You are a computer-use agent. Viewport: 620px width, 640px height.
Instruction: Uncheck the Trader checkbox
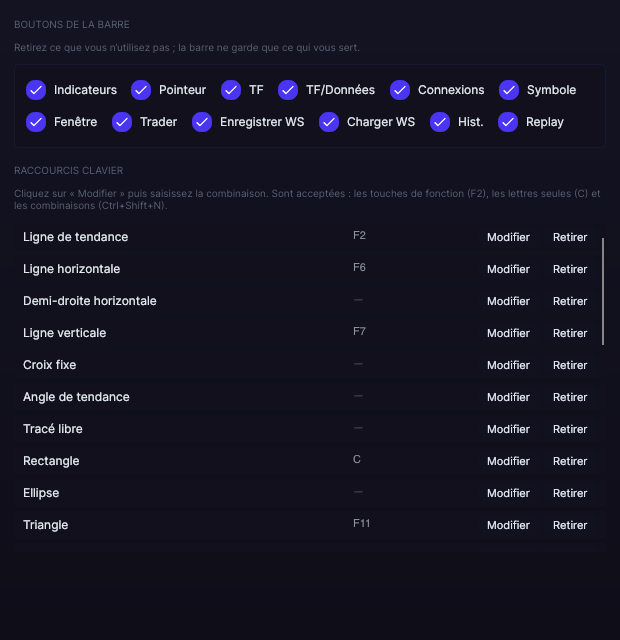click(122, 122)
